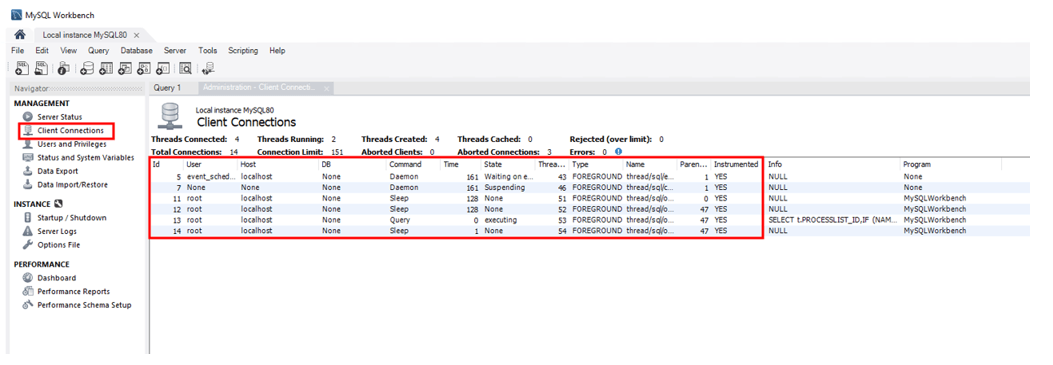Sort by the DB column header
Image resolution: width=1053 pixels, height=365 pixels.
tap(353, 164)
